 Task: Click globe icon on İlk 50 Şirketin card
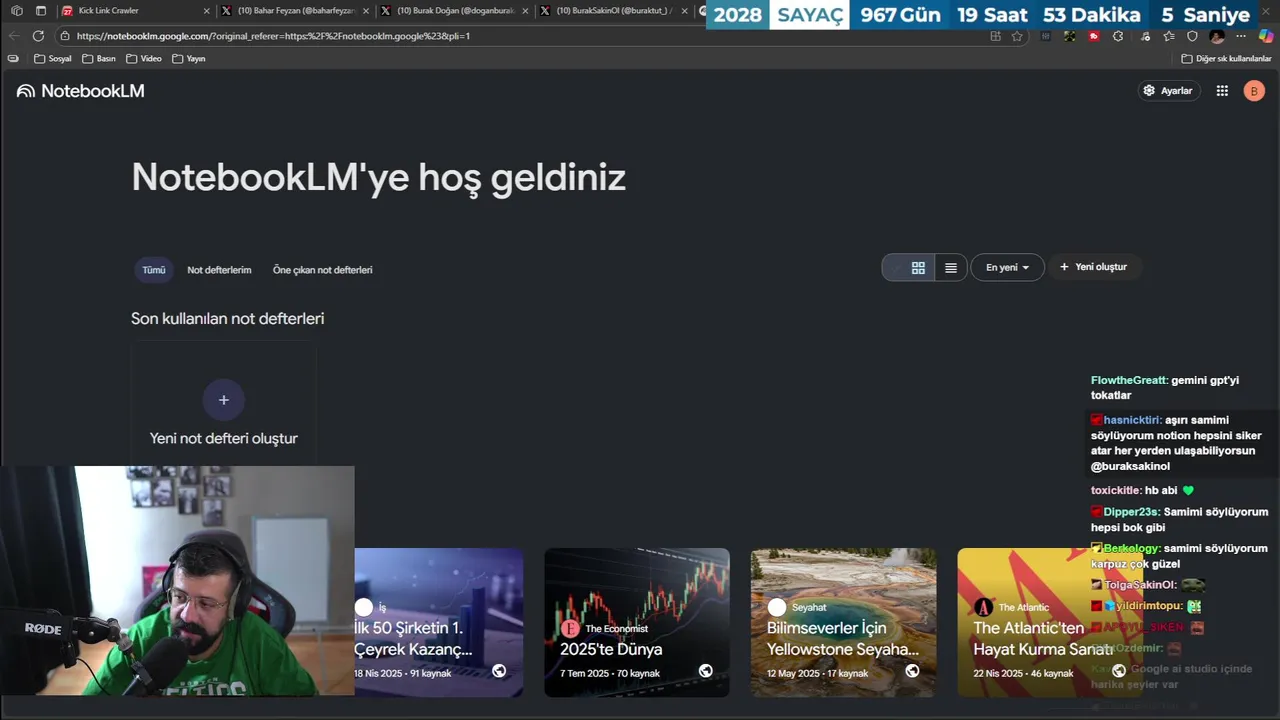pyautogui.click(x=498, y=671)
